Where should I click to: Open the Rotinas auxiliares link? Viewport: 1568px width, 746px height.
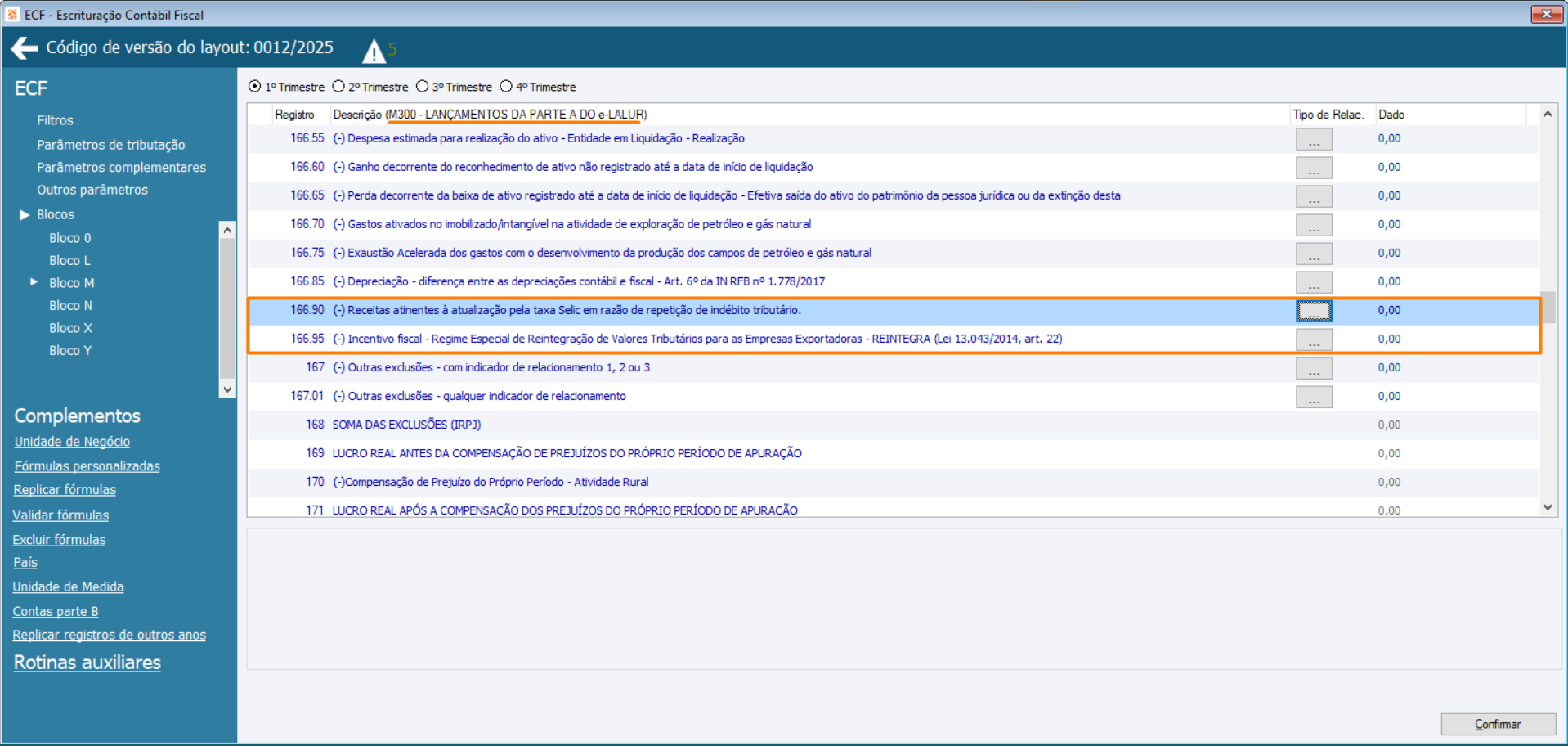(x=87, y=663)
